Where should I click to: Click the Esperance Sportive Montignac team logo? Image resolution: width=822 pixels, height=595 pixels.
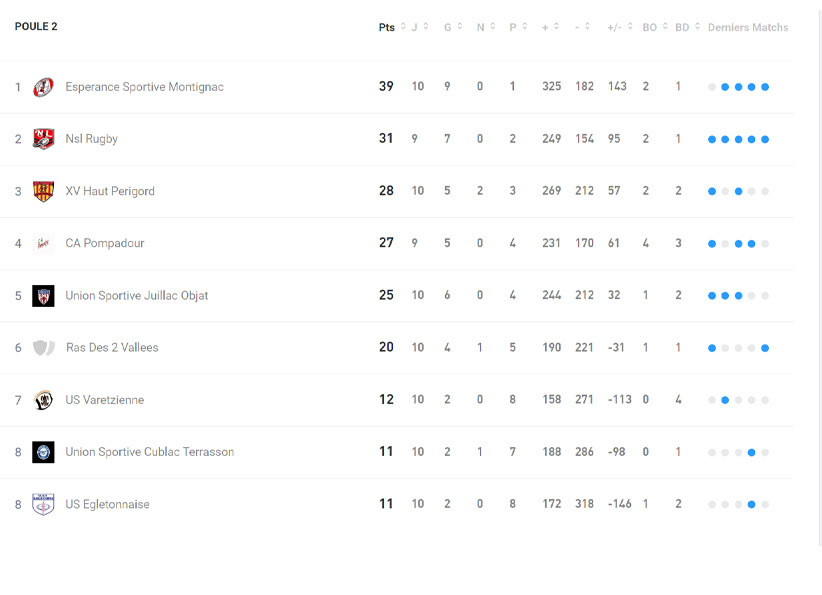point(43,87)
